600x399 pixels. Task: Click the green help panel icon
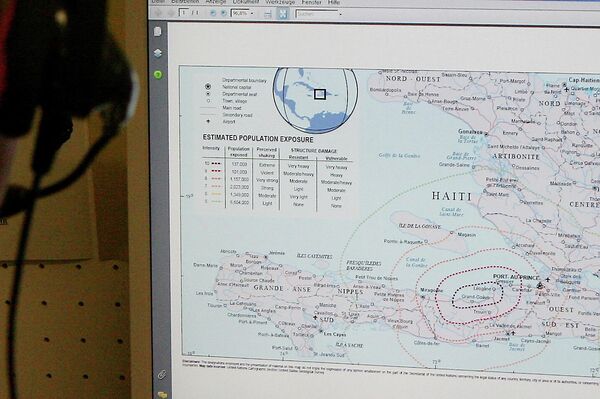pos(158,75)
